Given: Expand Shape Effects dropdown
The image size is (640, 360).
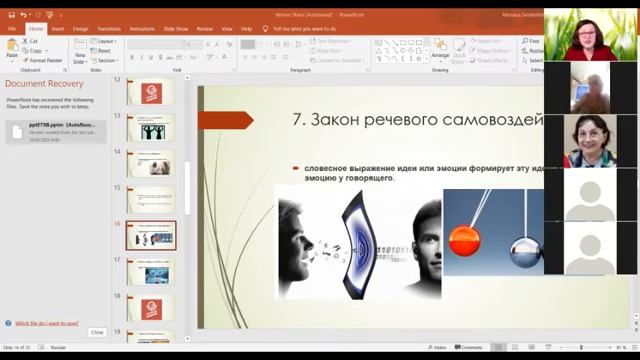Looking at the screenshot, I should pyautogui.click(x=489, y=60).
